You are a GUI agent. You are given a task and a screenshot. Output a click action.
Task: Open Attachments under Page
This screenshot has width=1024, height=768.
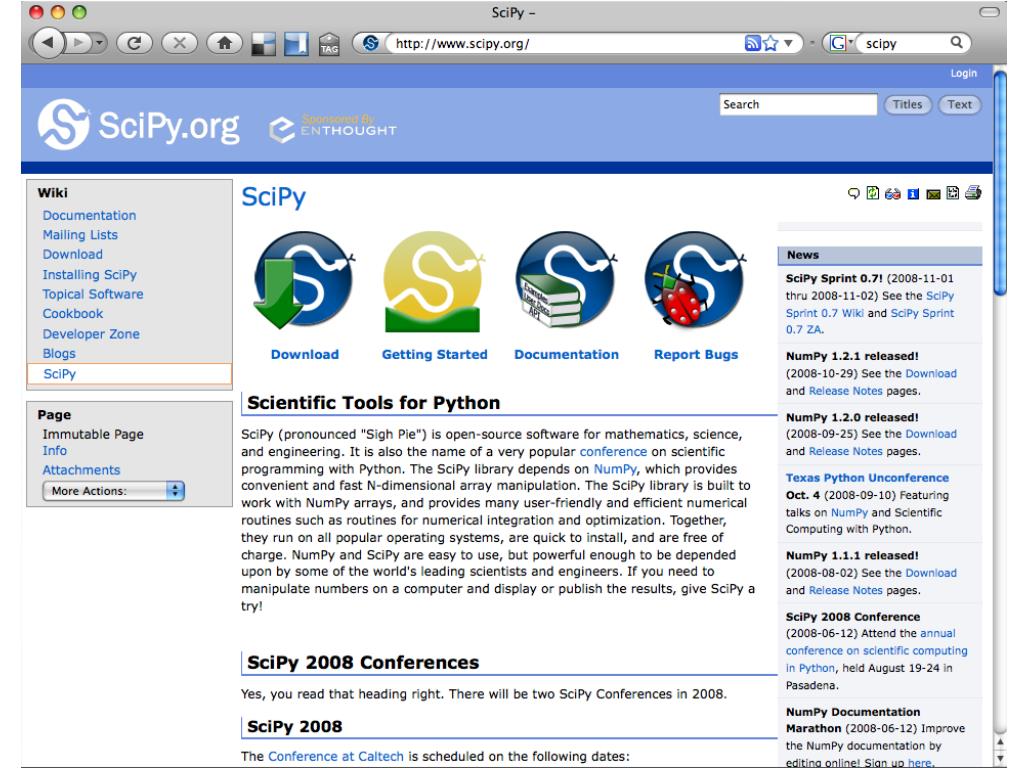(81, 470)
